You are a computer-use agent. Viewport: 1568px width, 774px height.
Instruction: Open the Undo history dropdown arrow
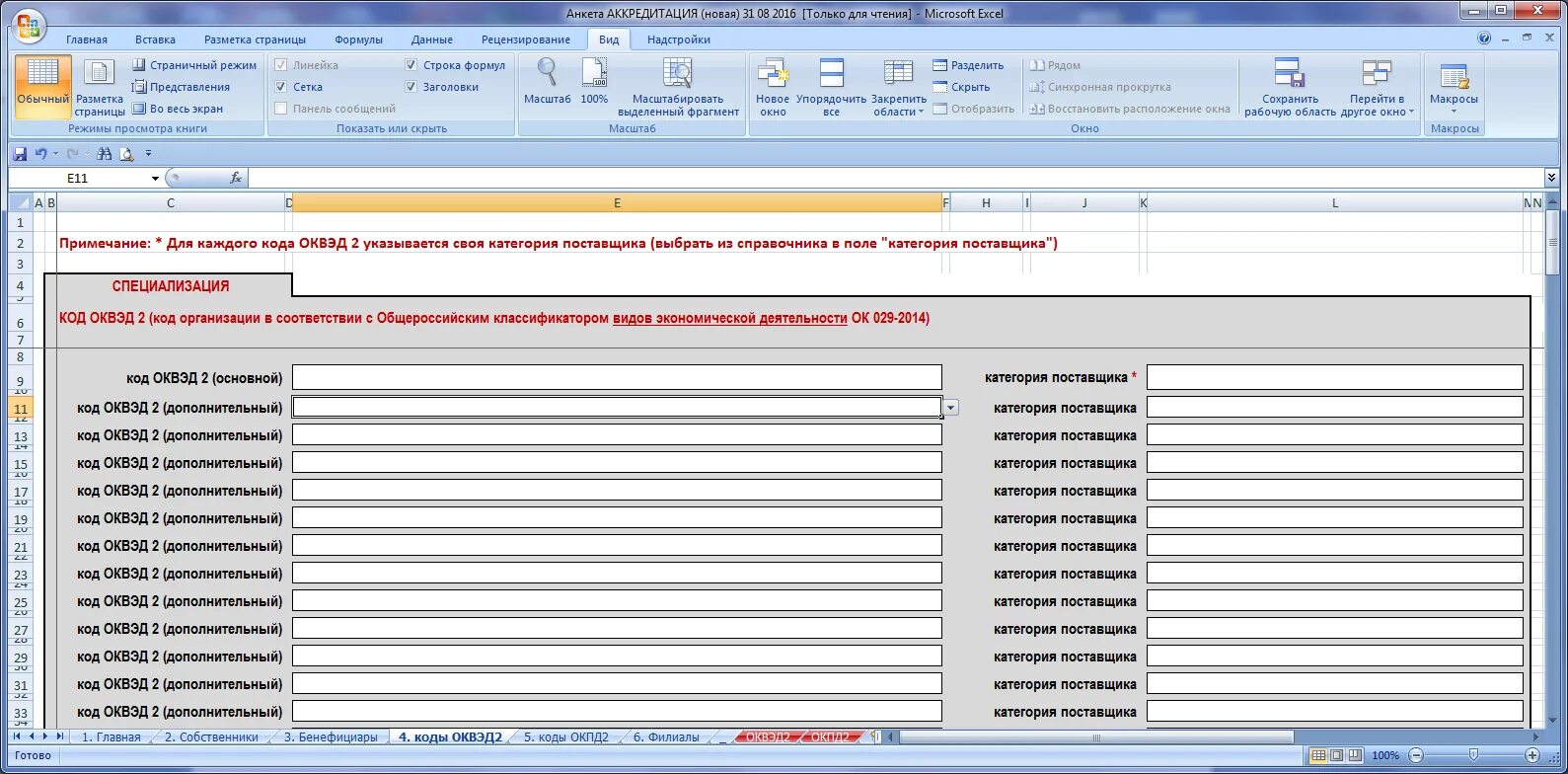55,153
